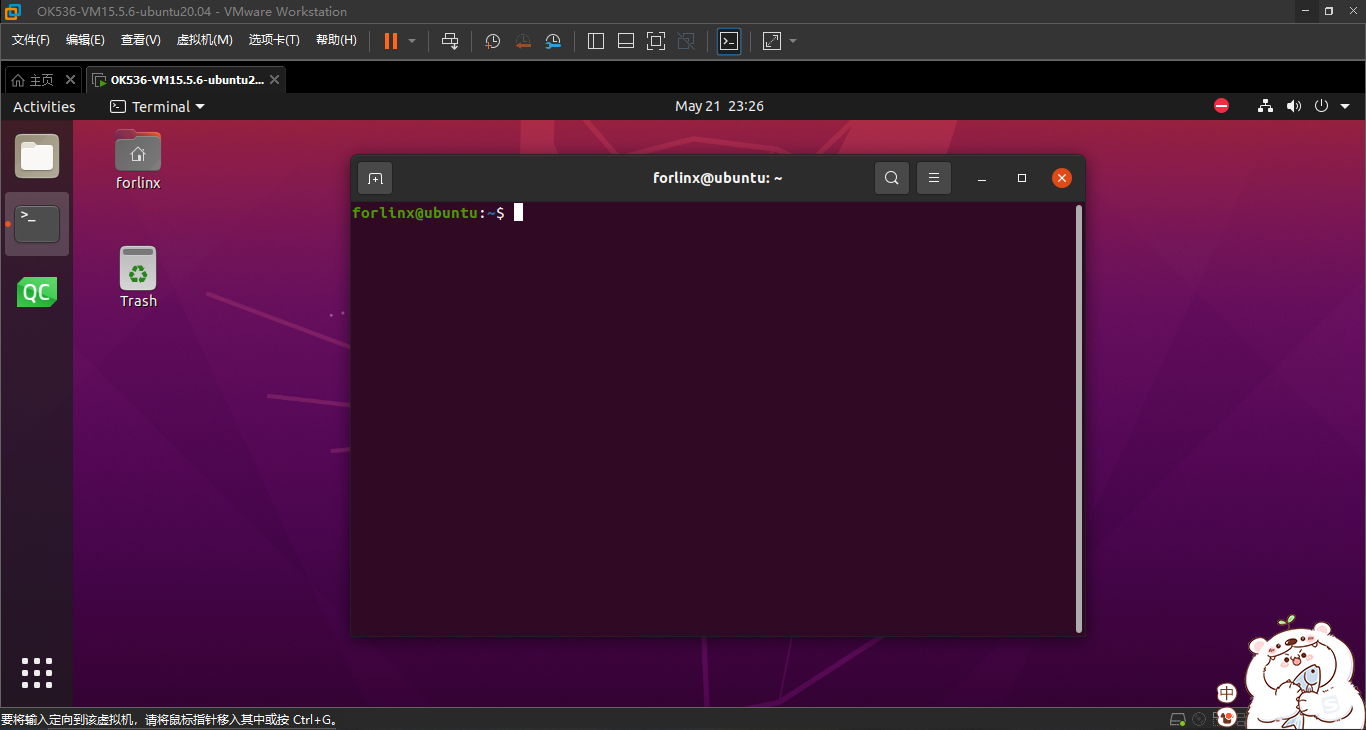
Task: Revert the VM to previous snapshot
Action: click(x=523, y=41)
